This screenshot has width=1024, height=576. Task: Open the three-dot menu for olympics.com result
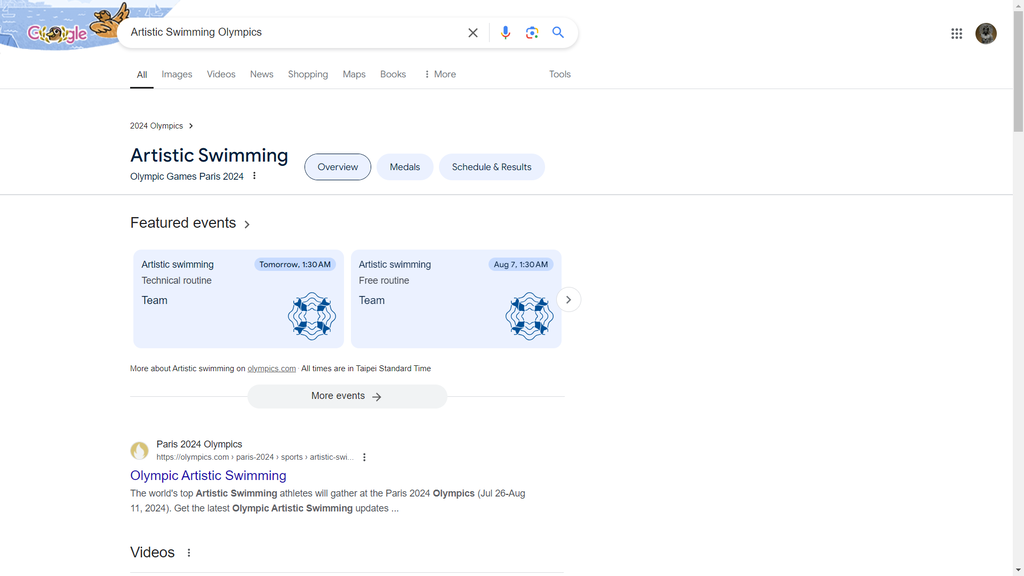pyautogui.click(x=364, y=457)
